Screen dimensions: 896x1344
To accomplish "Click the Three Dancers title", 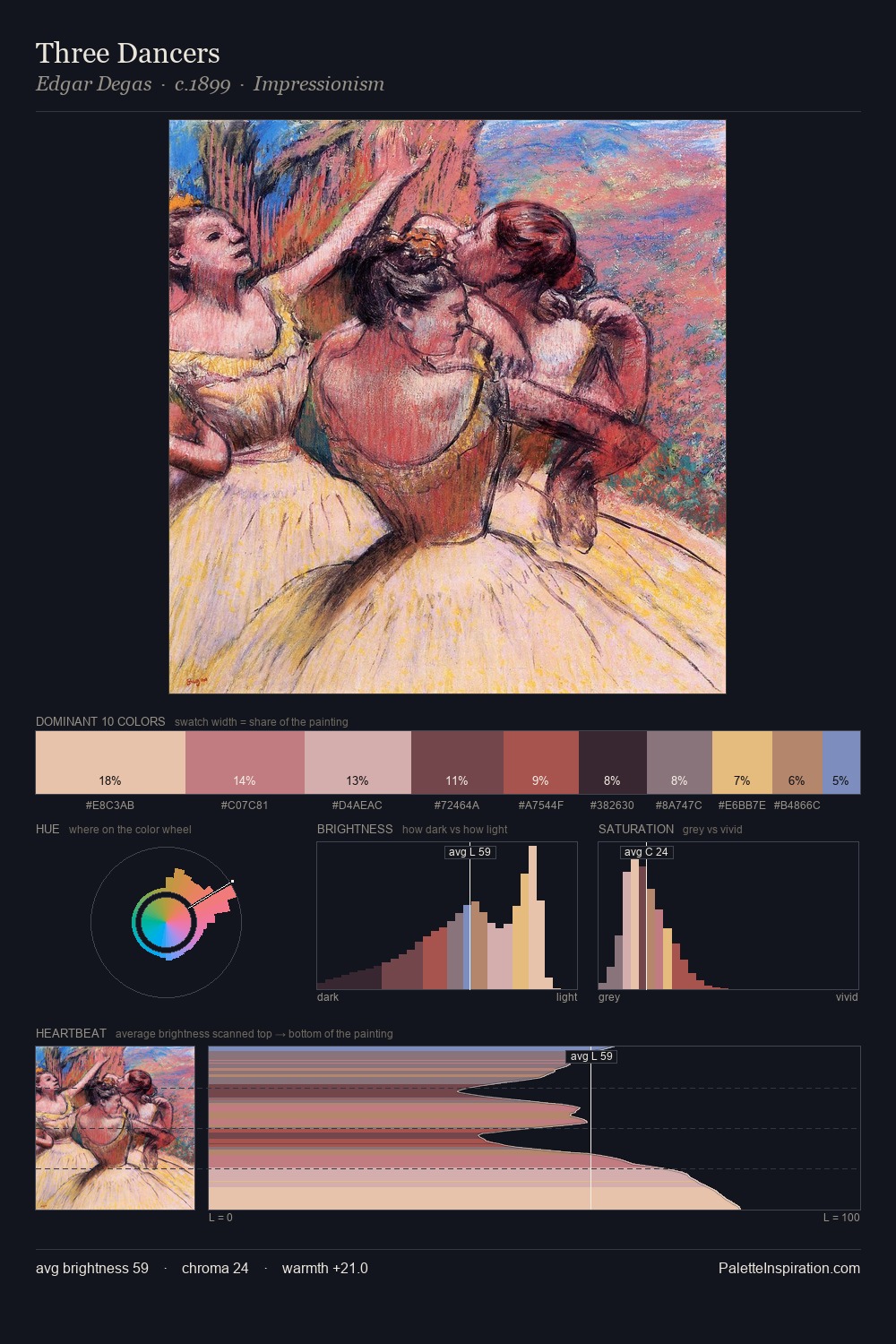I will pos(128,53).
